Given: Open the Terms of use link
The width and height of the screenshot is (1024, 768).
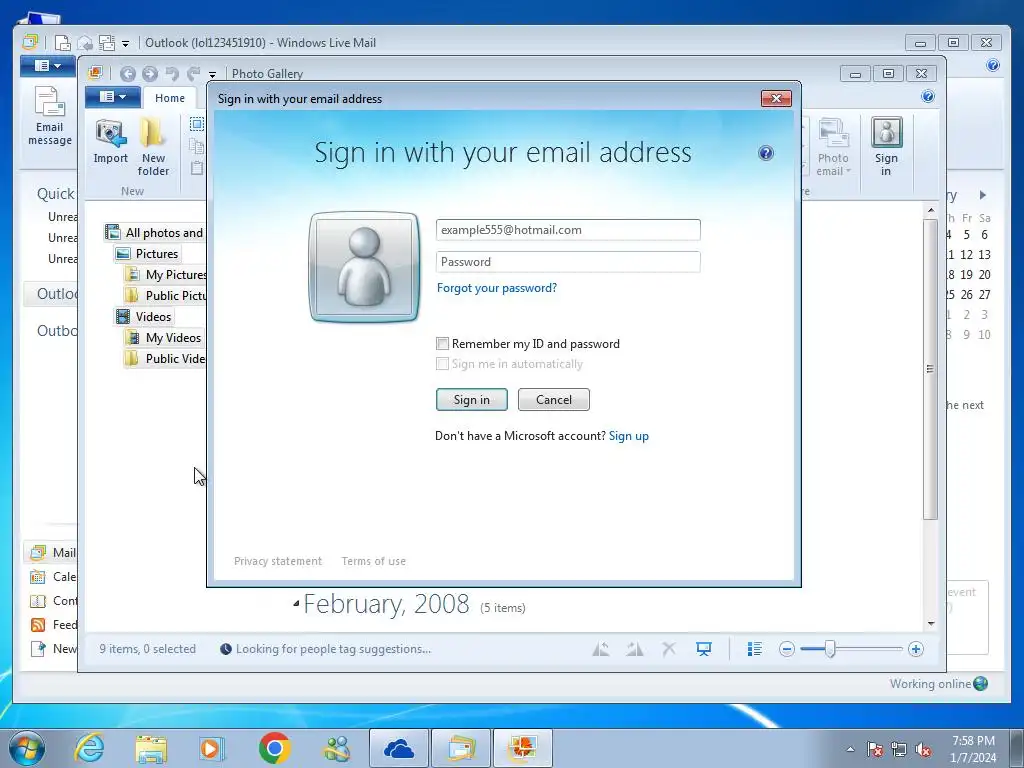Looking at the screenshot, I should coord(374,561).
